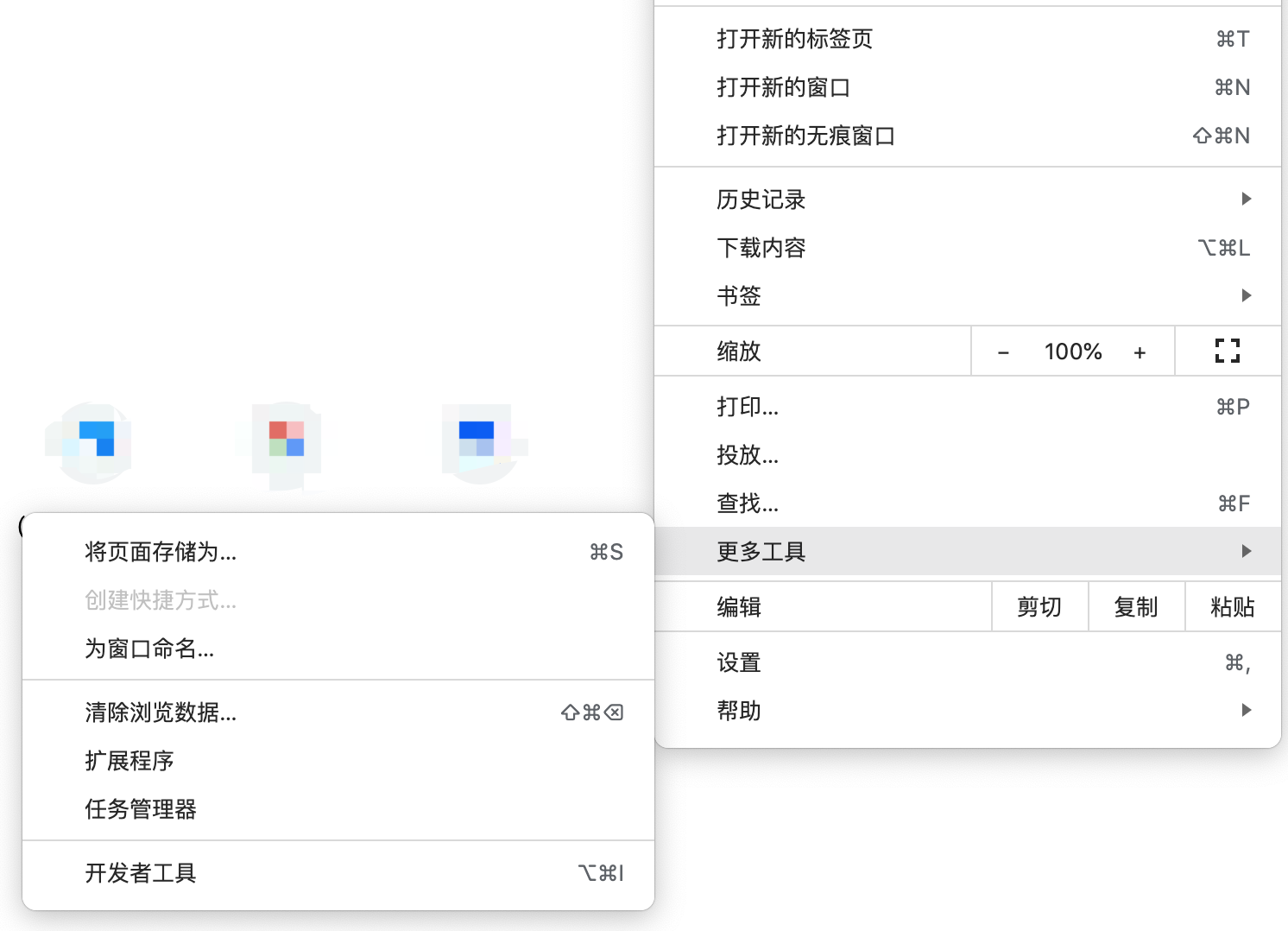This screenshot has width=1288, height=931.
Task: Enter full screen via the fullscreen icon
Action: pos(1228,351)
